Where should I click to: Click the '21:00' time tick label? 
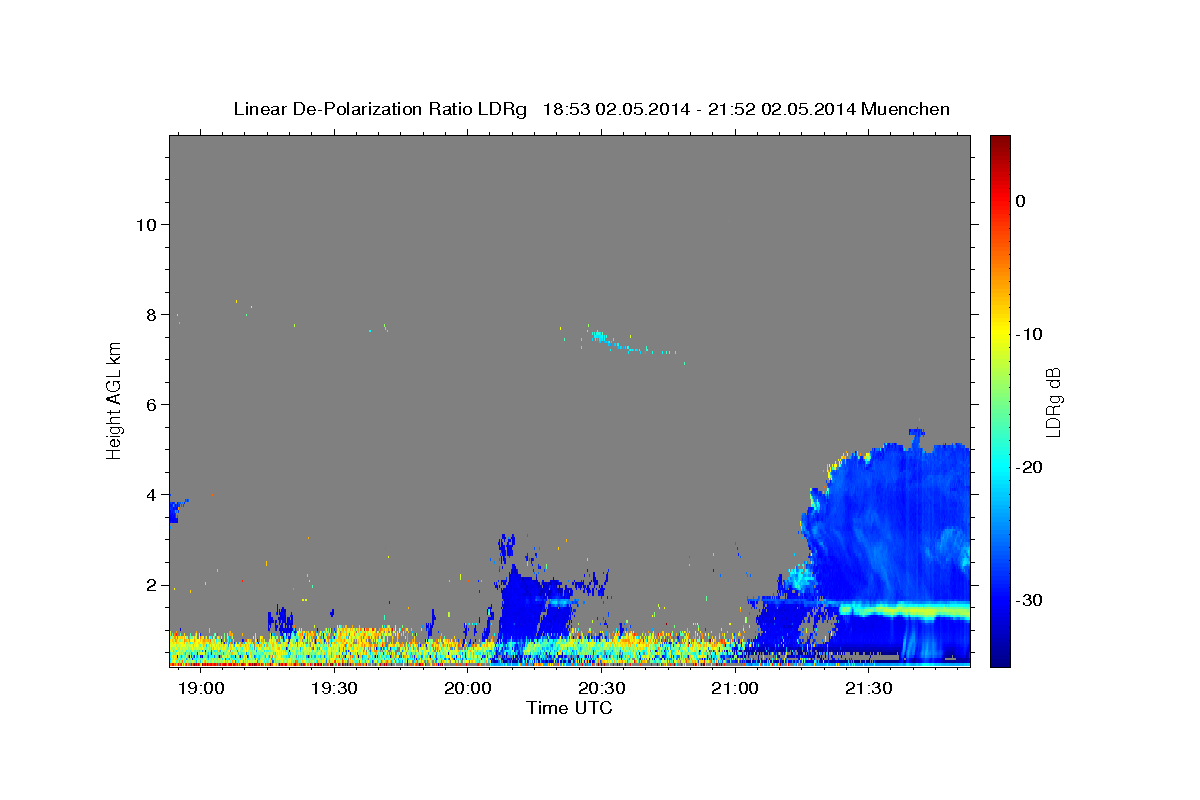(x=735, y=689)
